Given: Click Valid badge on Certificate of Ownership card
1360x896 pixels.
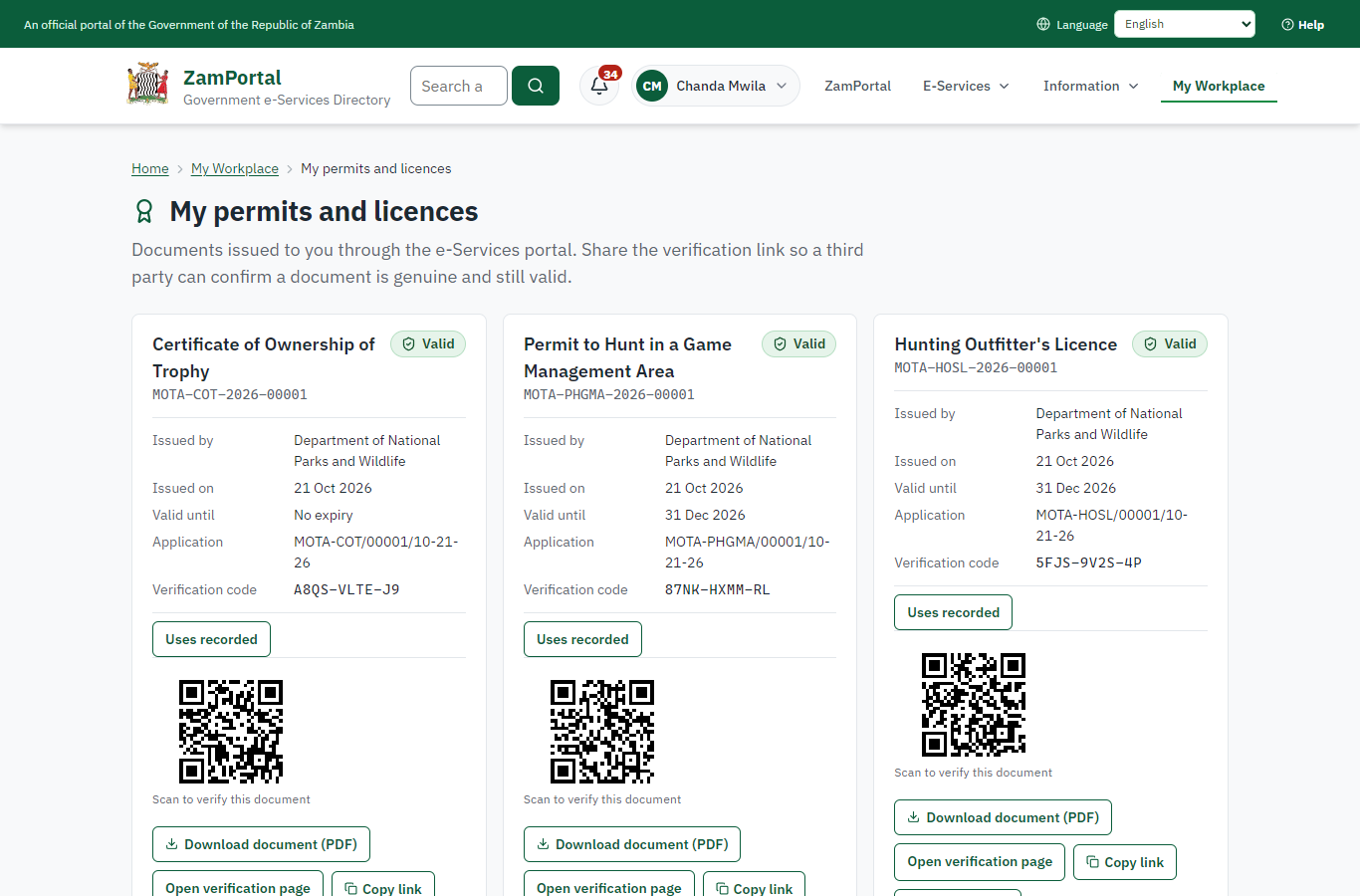Looking at the screenshot, I should tap(428, 343).
